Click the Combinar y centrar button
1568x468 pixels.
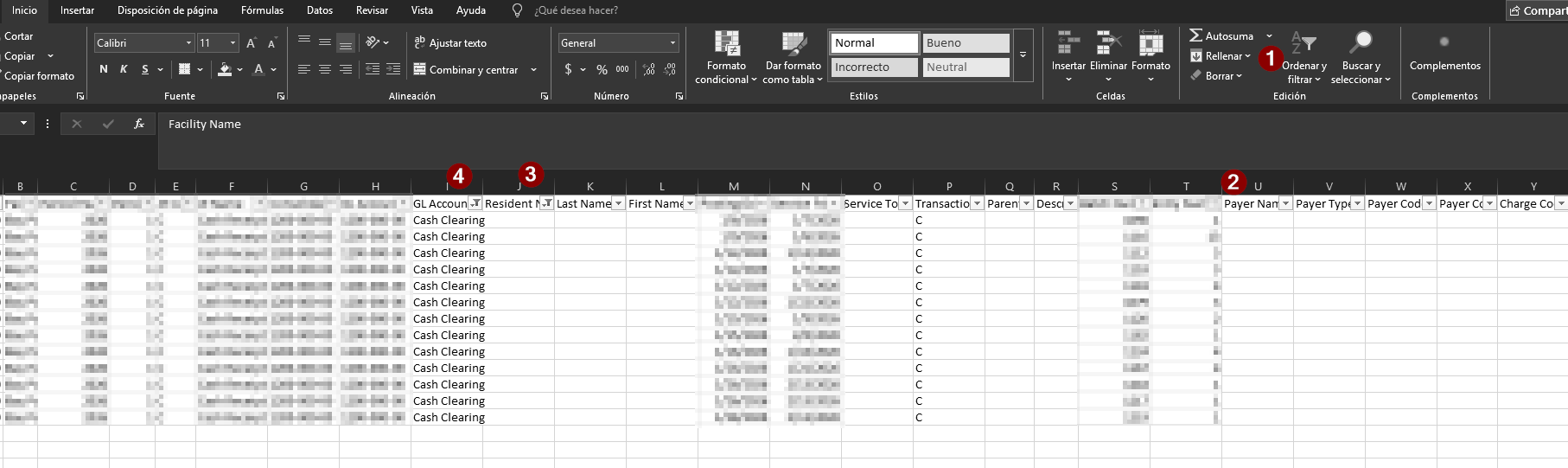tap(467, 69)
